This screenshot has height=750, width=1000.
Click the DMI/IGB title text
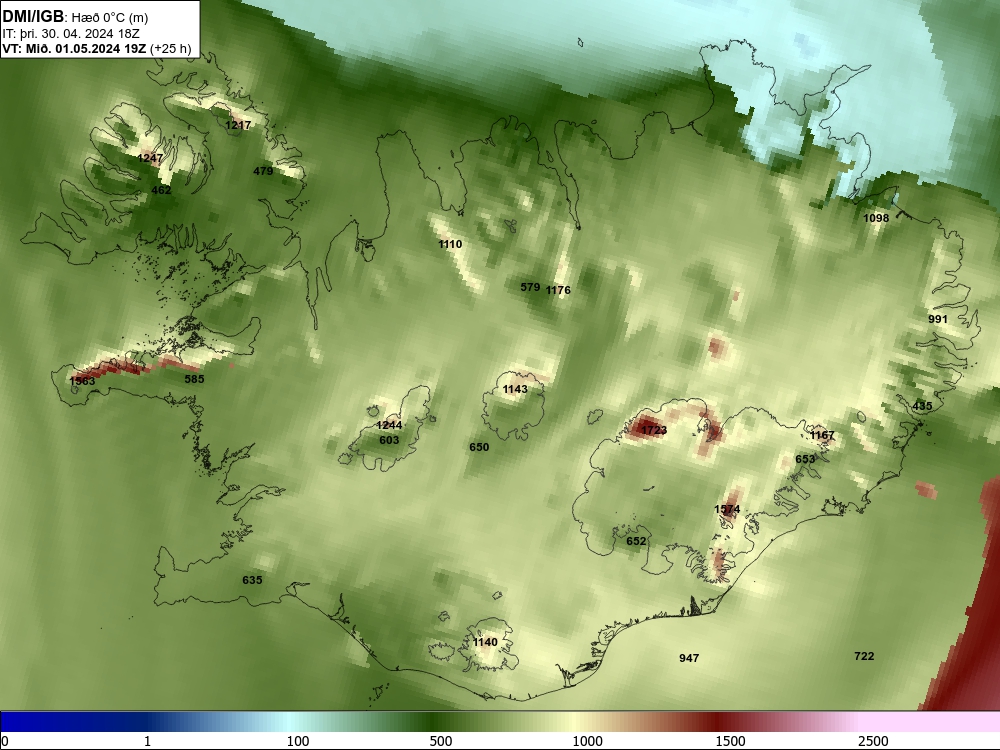[x=33, y=17]
